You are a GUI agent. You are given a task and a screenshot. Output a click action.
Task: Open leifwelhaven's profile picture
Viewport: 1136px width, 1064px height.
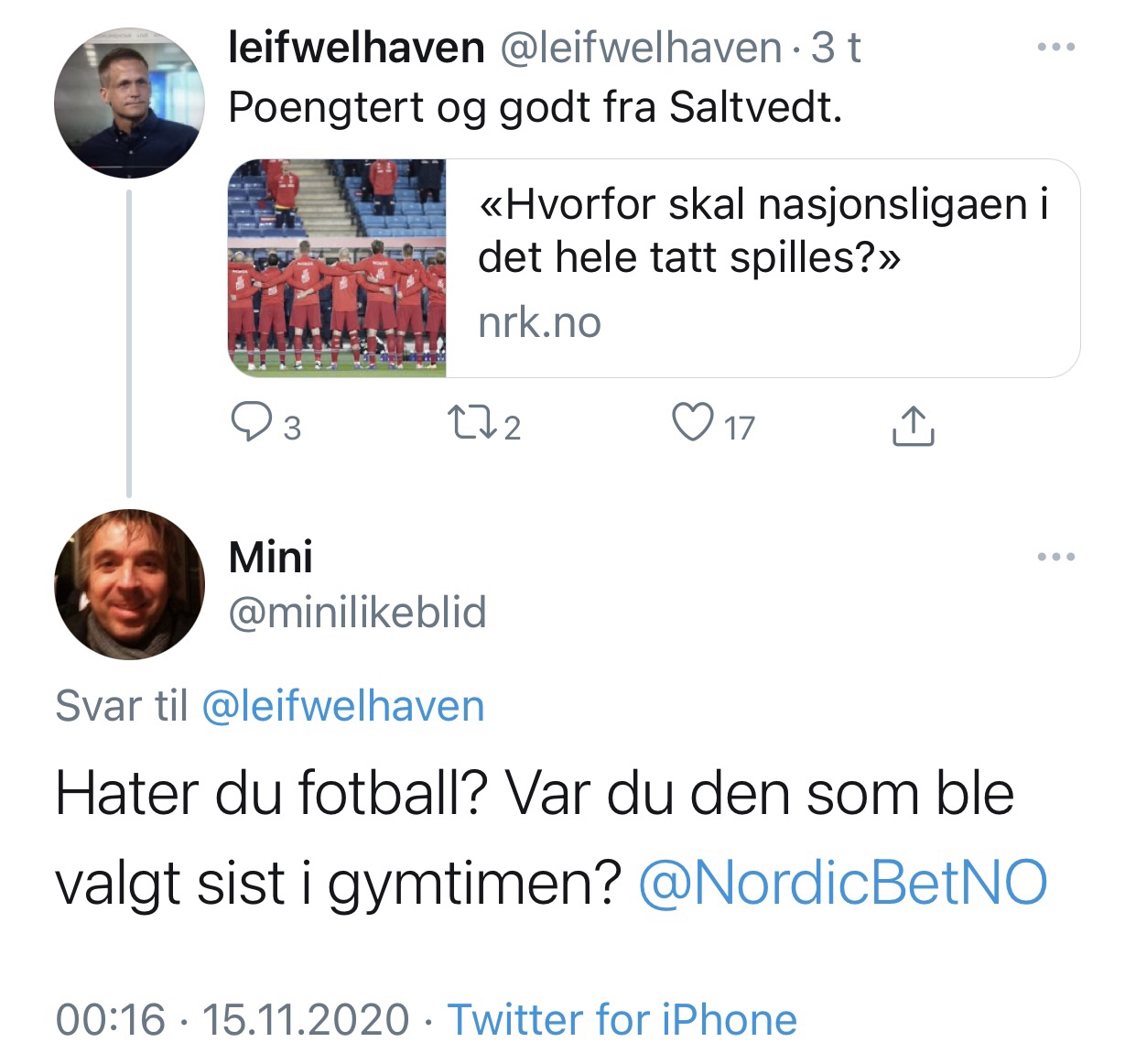click(129, 103)
